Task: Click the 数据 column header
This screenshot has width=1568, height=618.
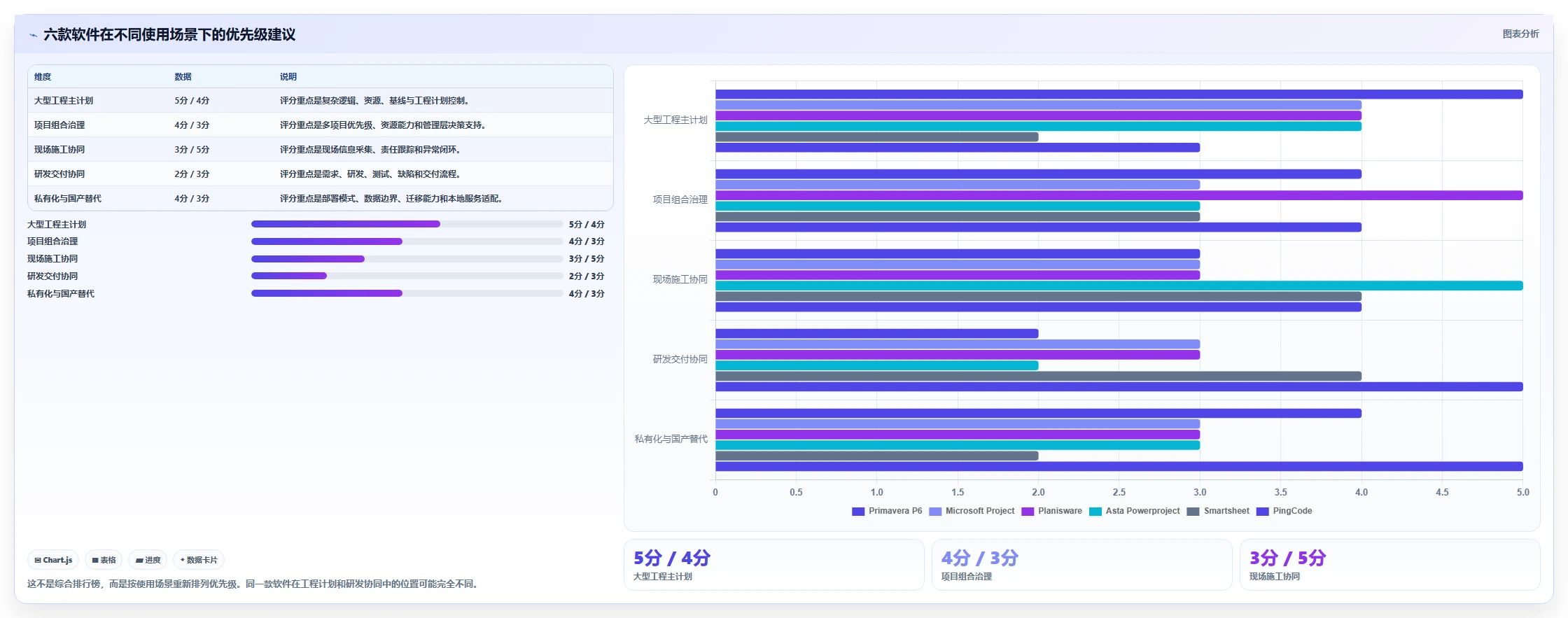Action: (x=183, y=77)
